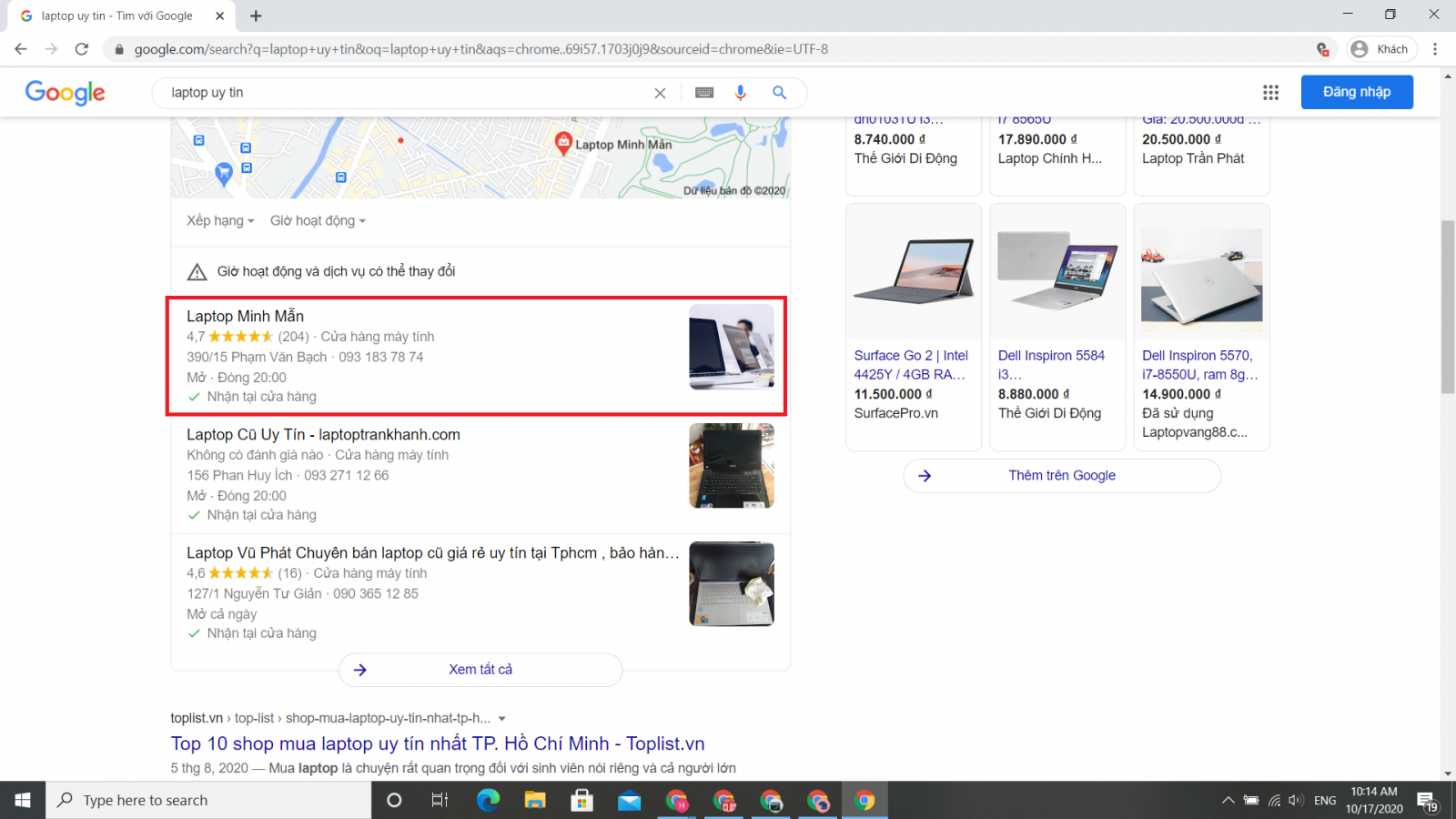Viewport: 1456px width, 819px height.
Task: Click the map preview area
Action: pos(480,157)
